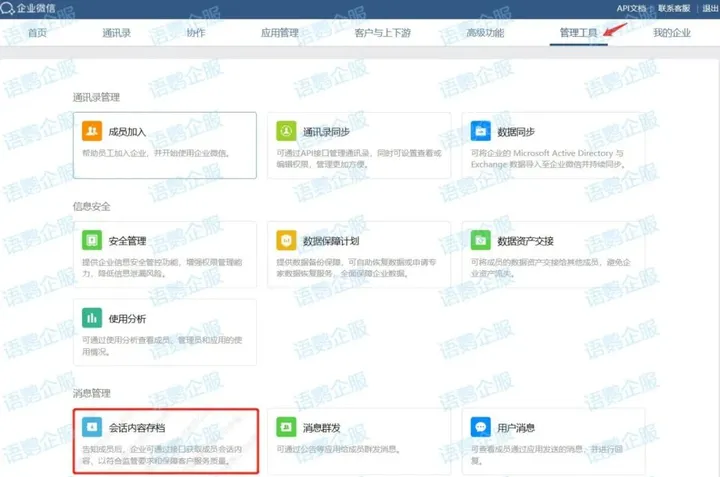720x477 pixels.
Task: Click the 通讯录同步 green icon
Action: coord(286,131)
